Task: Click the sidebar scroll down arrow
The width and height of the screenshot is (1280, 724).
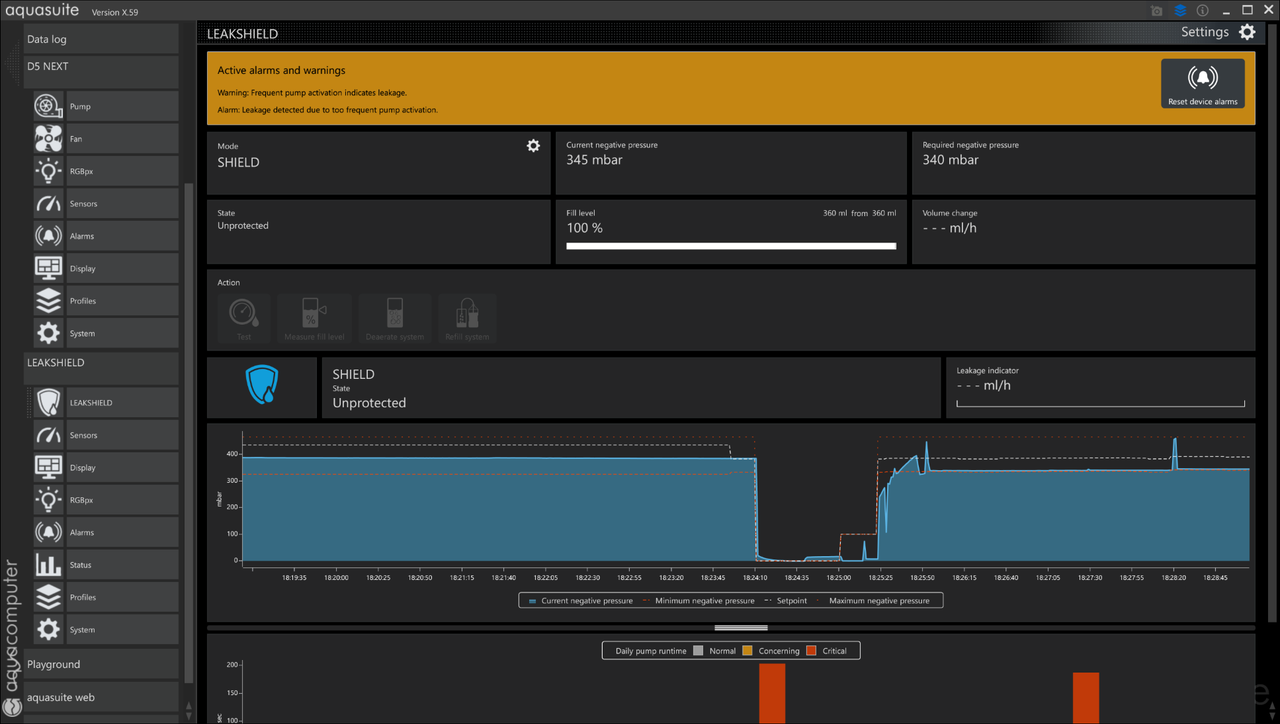Action: 189,716
